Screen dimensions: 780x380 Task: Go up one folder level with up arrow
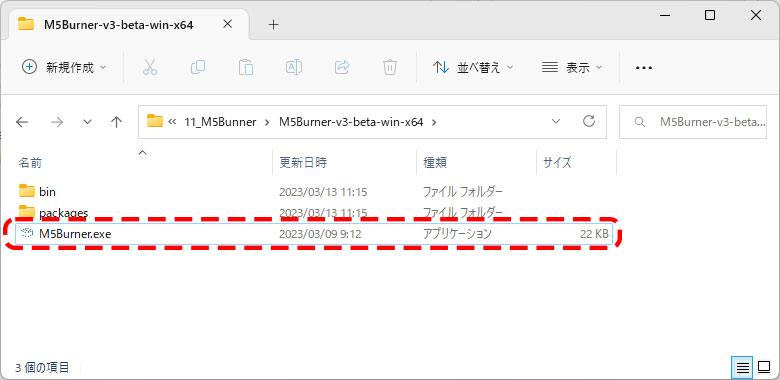[116, 122]
